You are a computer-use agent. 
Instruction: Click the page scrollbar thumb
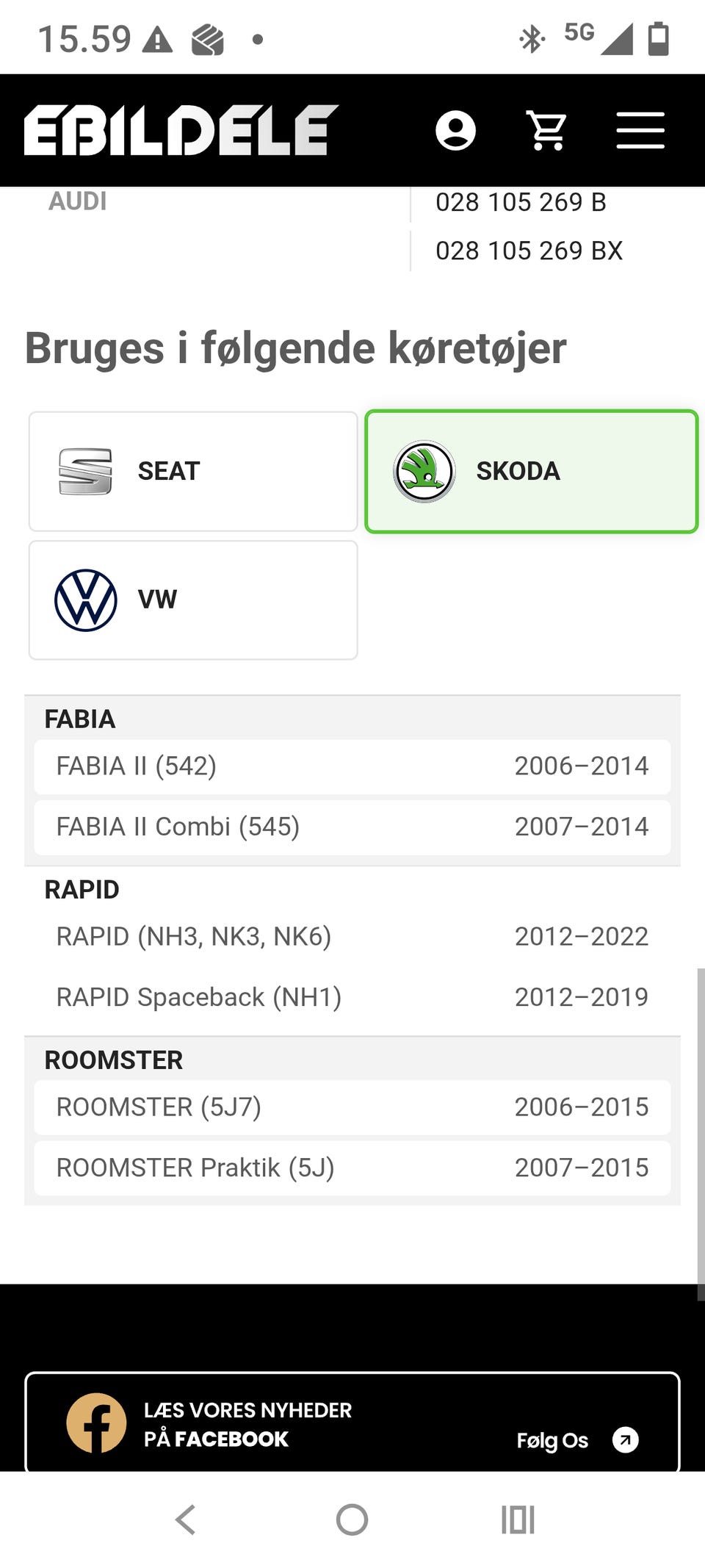coord(701,1132)
